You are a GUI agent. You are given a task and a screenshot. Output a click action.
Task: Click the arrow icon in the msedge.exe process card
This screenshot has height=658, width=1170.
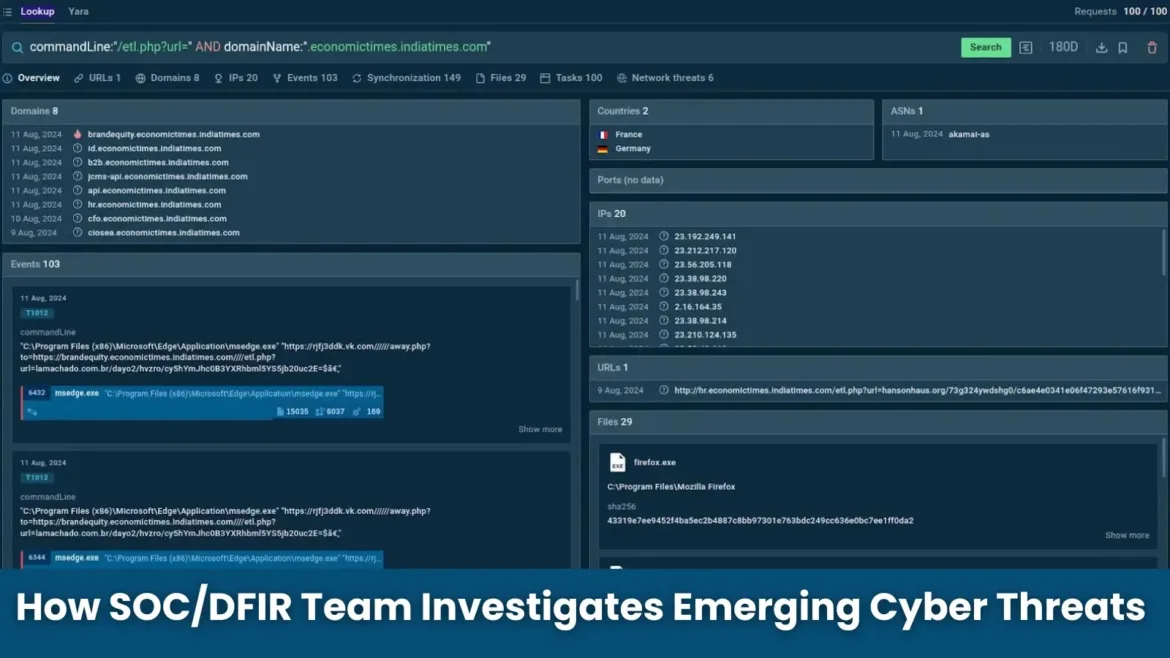pyautogui.click(x=31, y=411)
